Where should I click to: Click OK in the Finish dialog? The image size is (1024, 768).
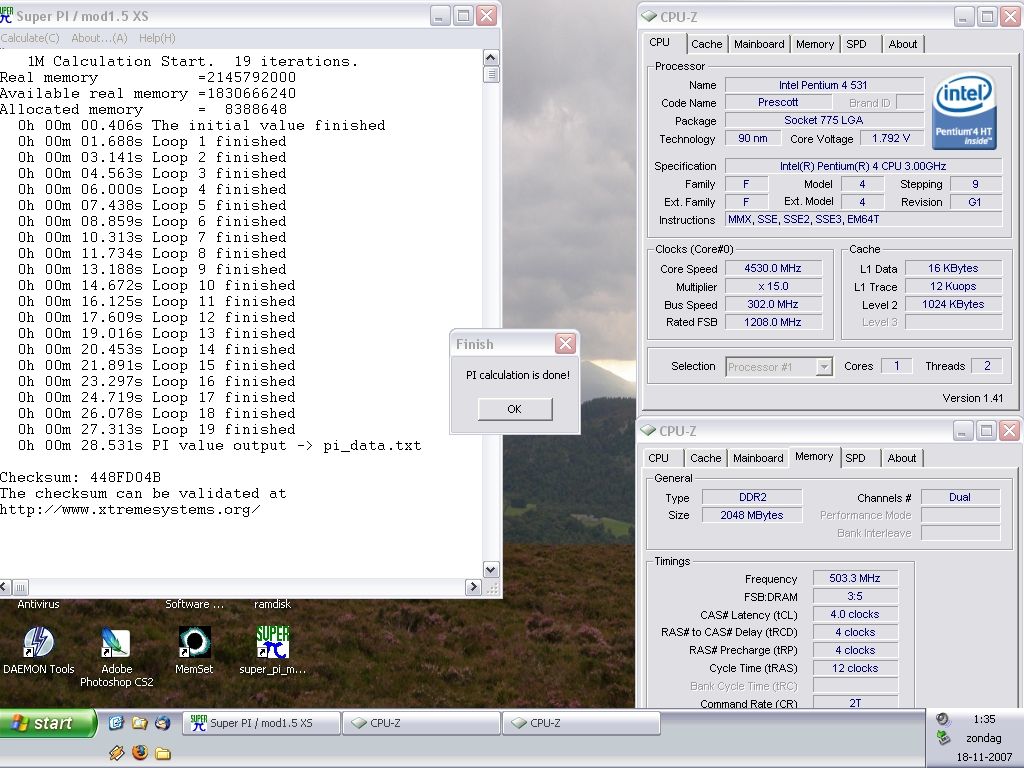tap(515, 409)
